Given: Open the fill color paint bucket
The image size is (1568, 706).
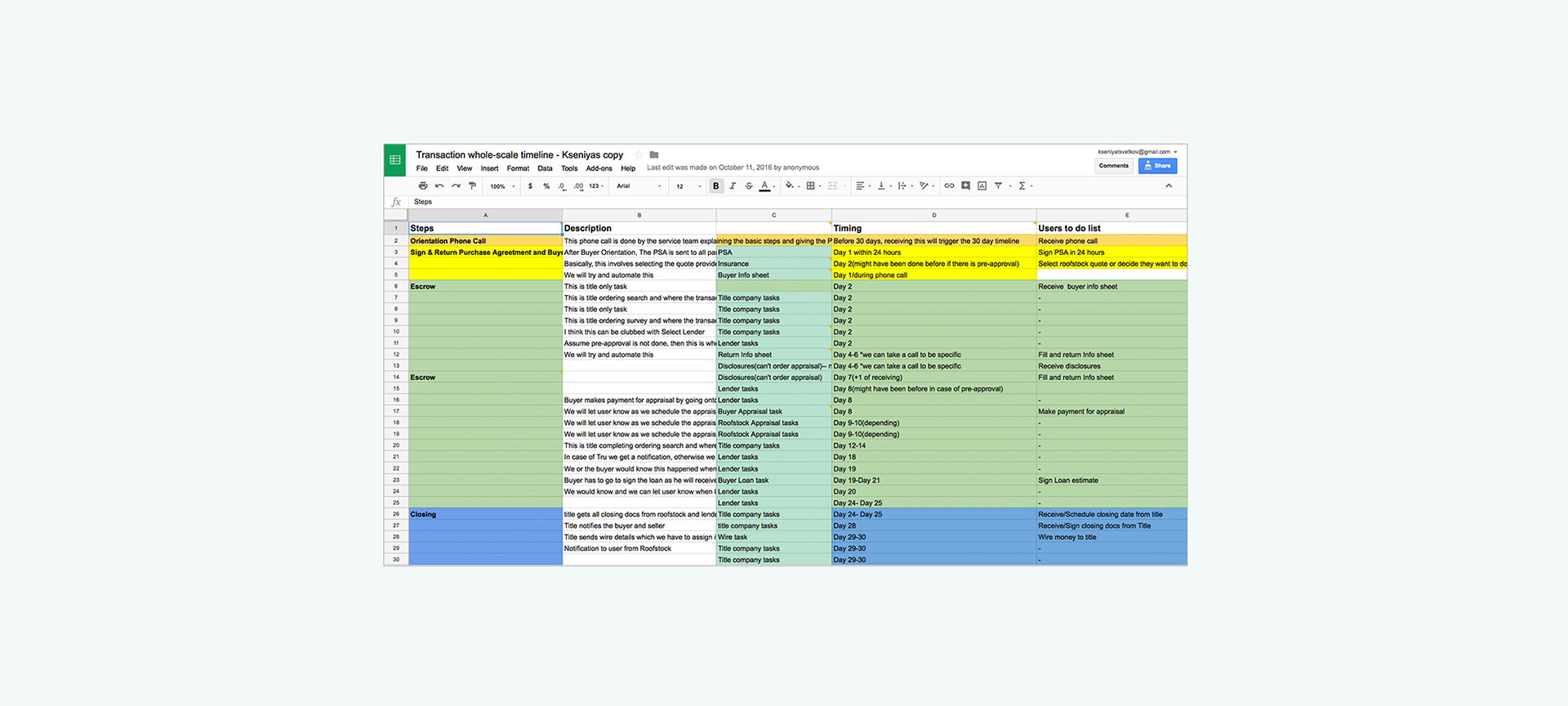Looking at the screenshot, I should pyautogui.click(x=791, y=186).
